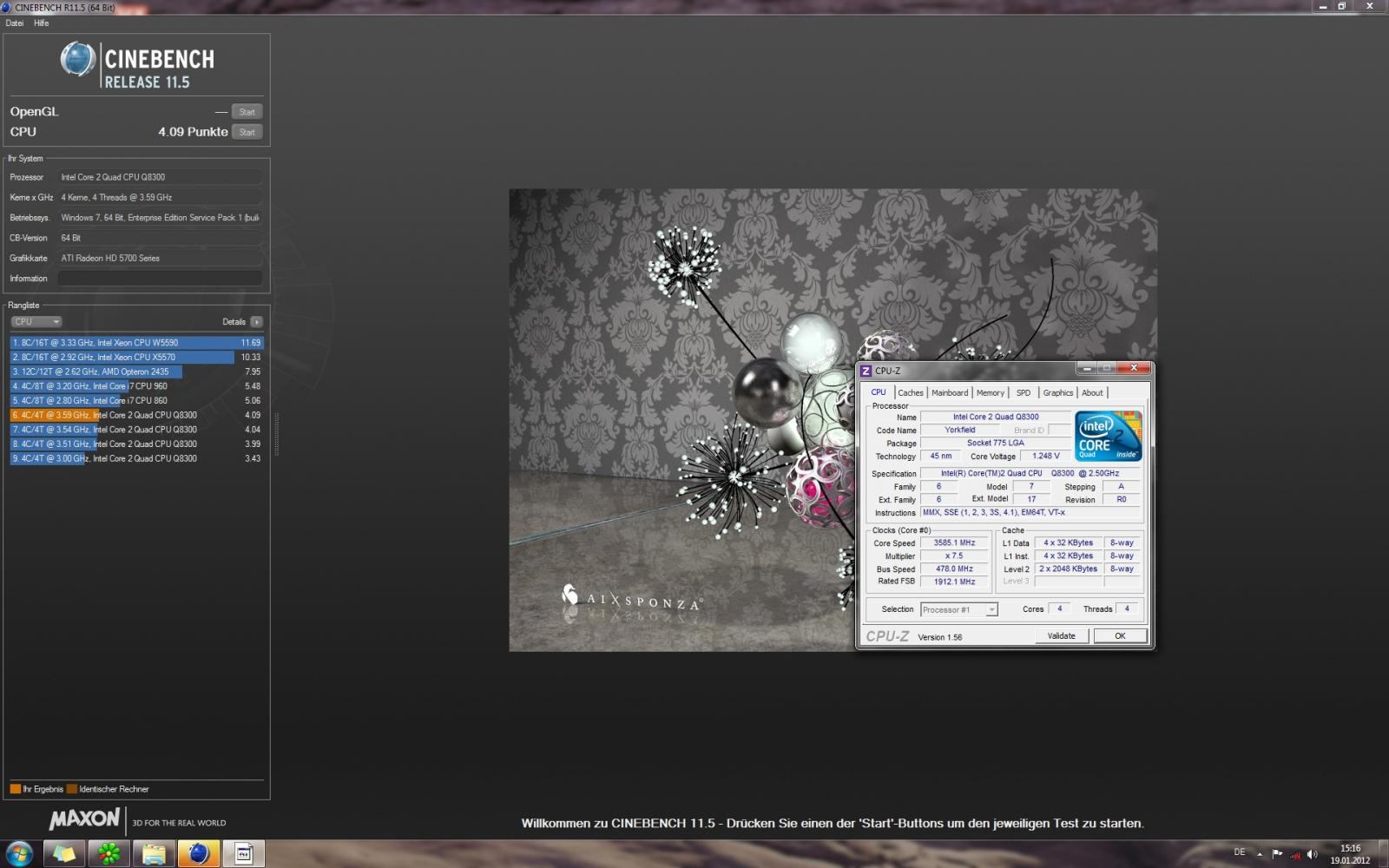Start the OpenGL benchmark test

point(247,112)
